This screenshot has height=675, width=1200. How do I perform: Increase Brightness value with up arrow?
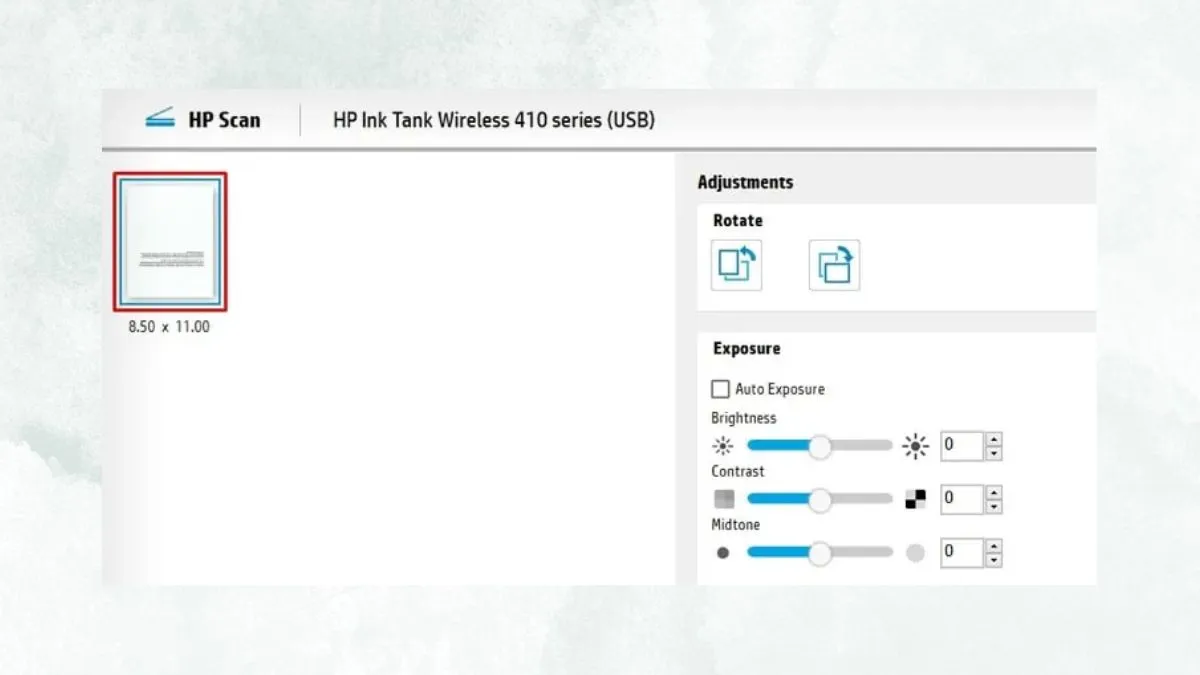point(993,439)
